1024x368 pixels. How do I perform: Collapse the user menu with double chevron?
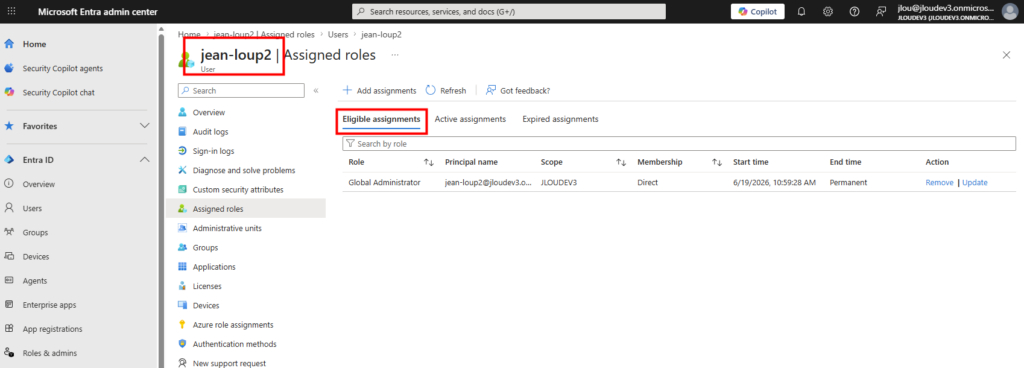click(316, 91)
